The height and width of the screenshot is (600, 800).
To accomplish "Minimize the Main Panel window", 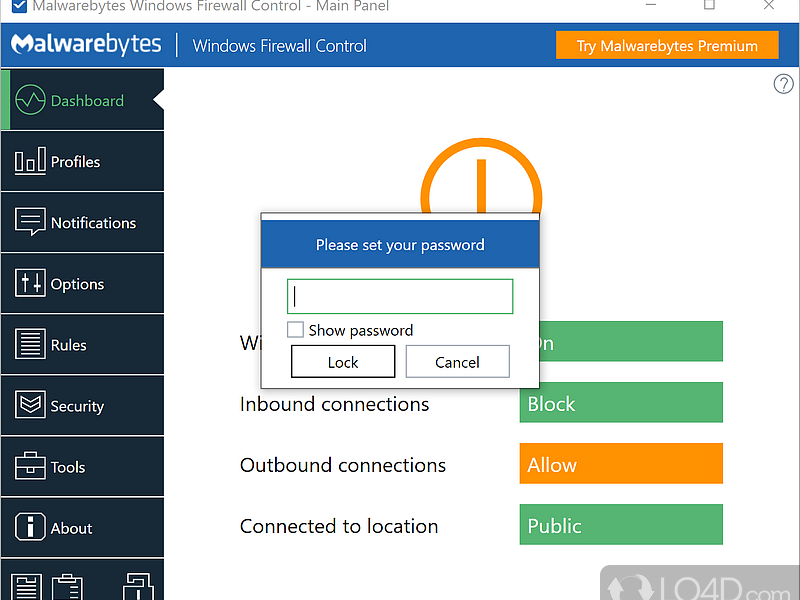I will point(651,5).
